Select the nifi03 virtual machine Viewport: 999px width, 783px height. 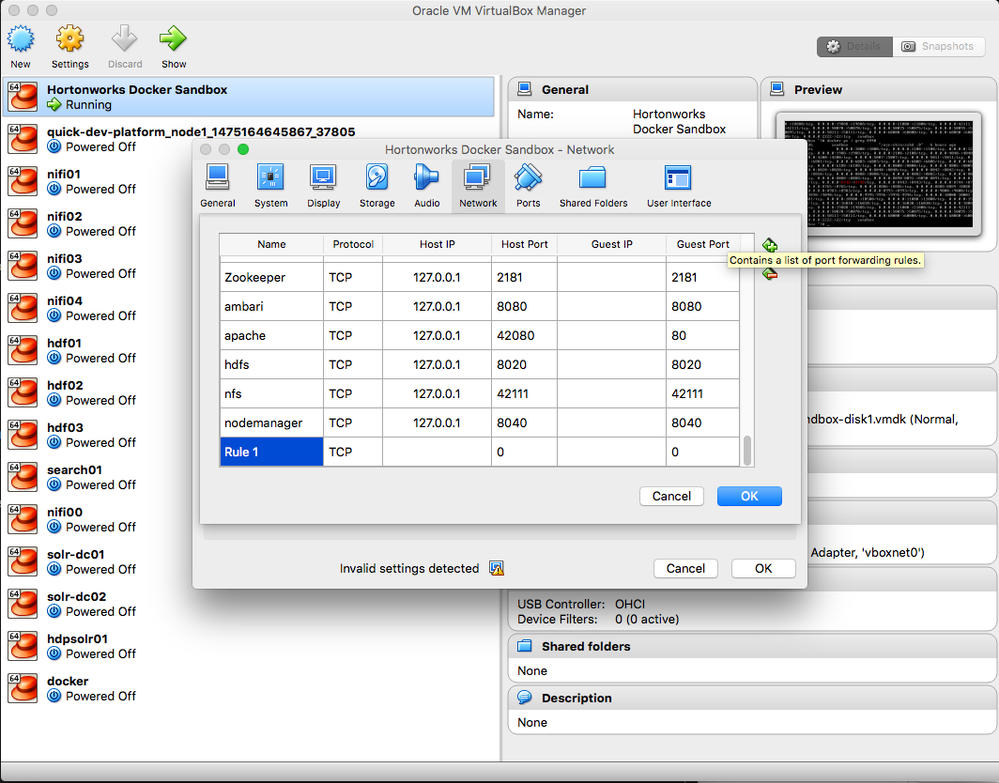pos(90,265)
